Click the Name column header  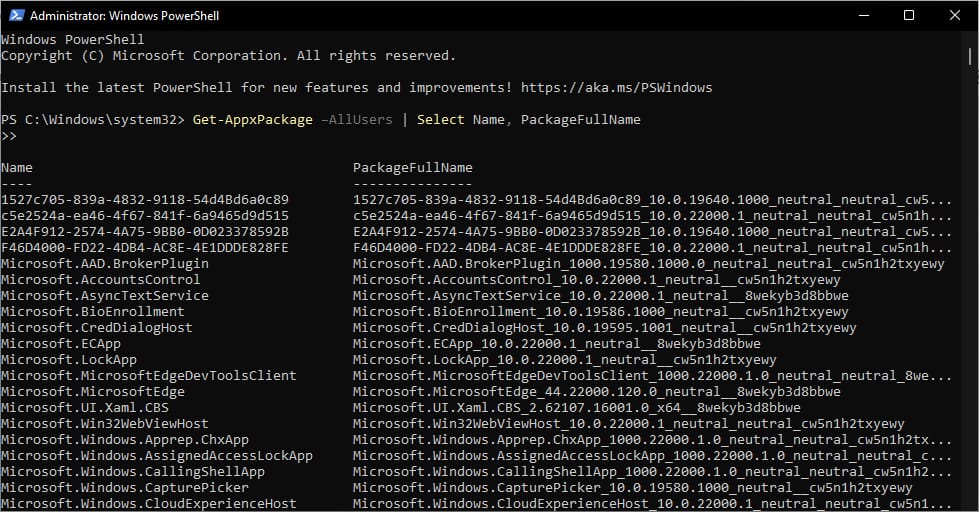(17, 167)
